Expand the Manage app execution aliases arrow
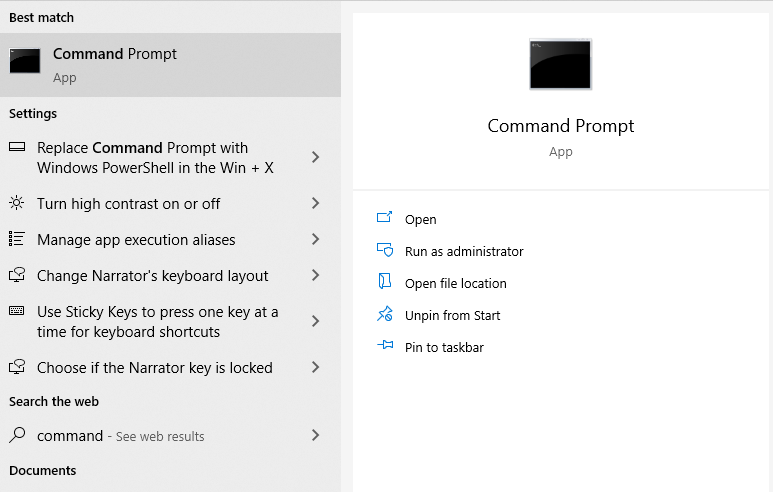The image size is (773, 492). [x=315, y=239]
